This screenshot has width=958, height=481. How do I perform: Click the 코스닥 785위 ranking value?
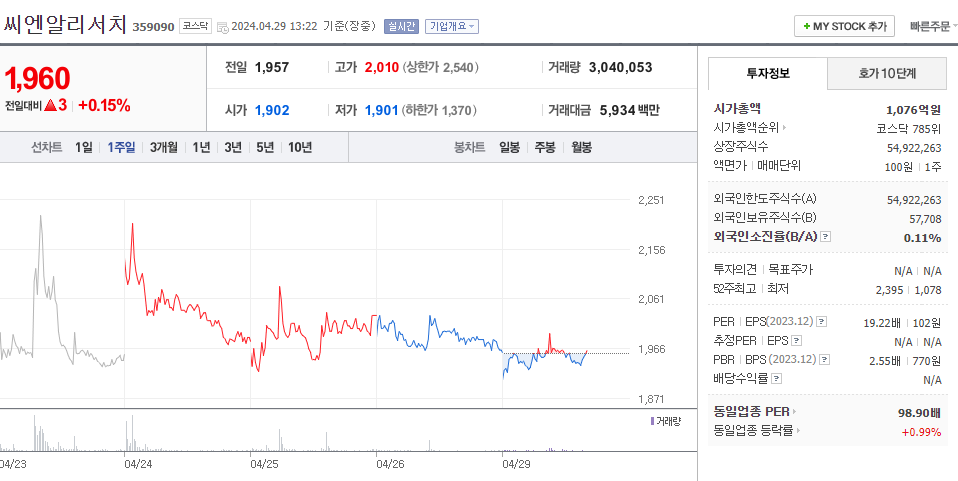(909, 129)
